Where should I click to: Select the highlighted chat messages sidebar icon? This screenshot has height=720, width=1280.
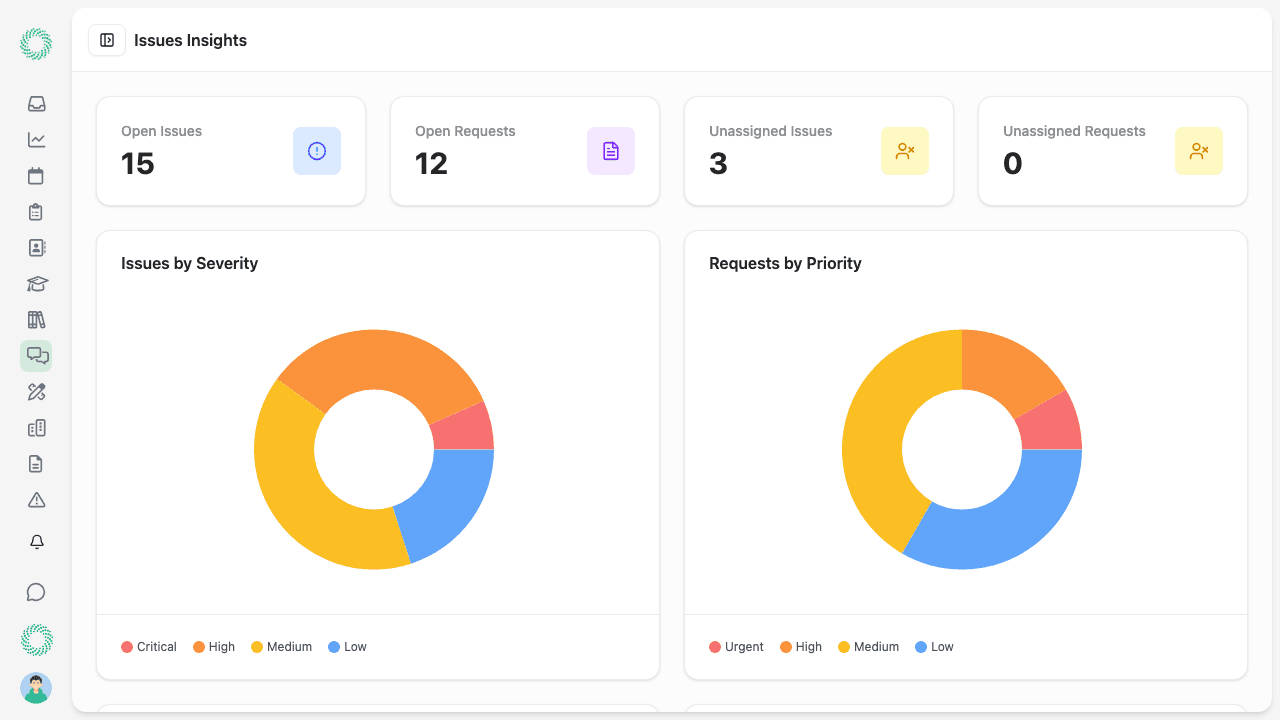pos(36,356)
